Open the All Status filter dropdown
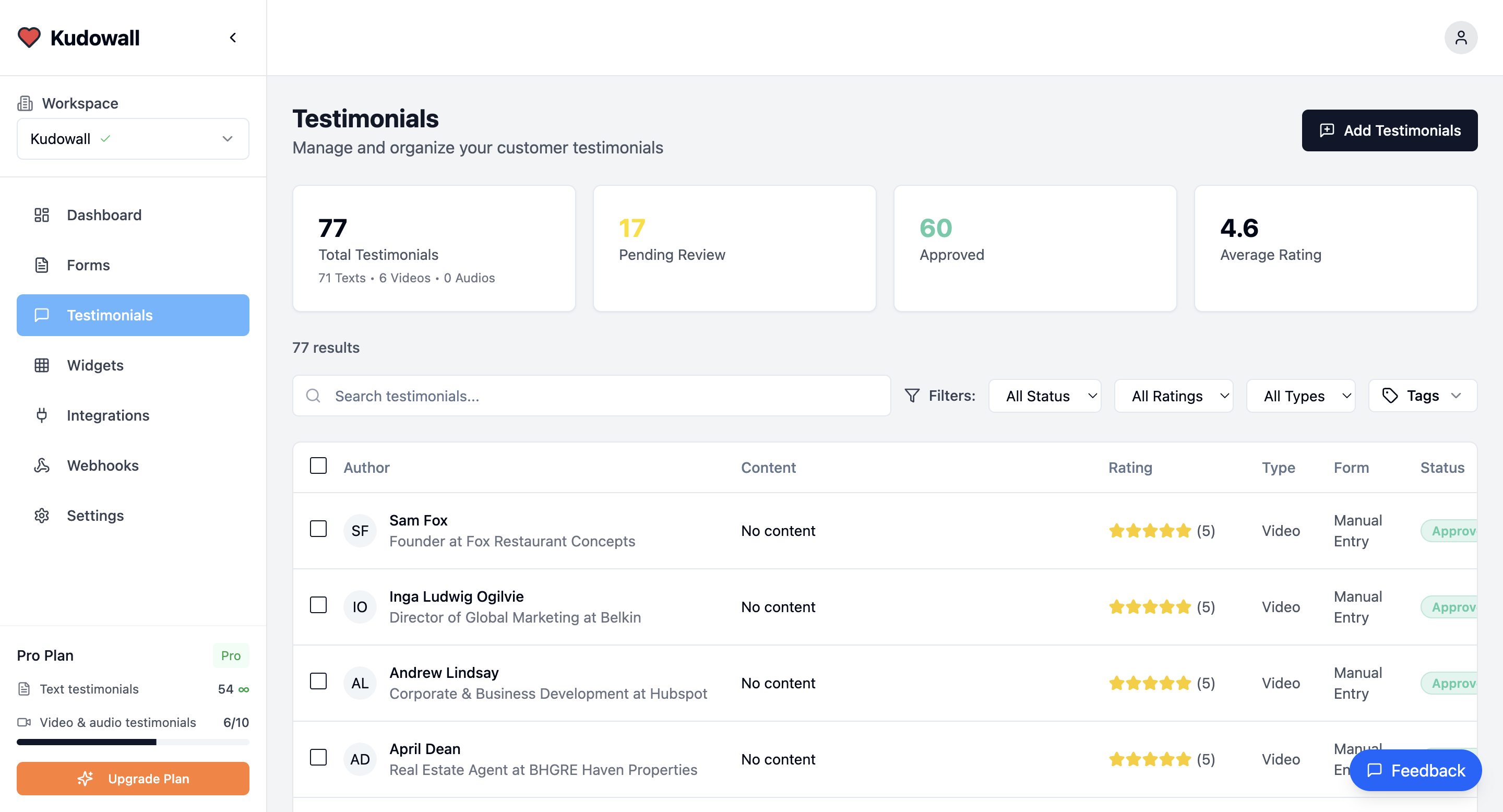1503x812 pixels. (x=1044, y=396)
